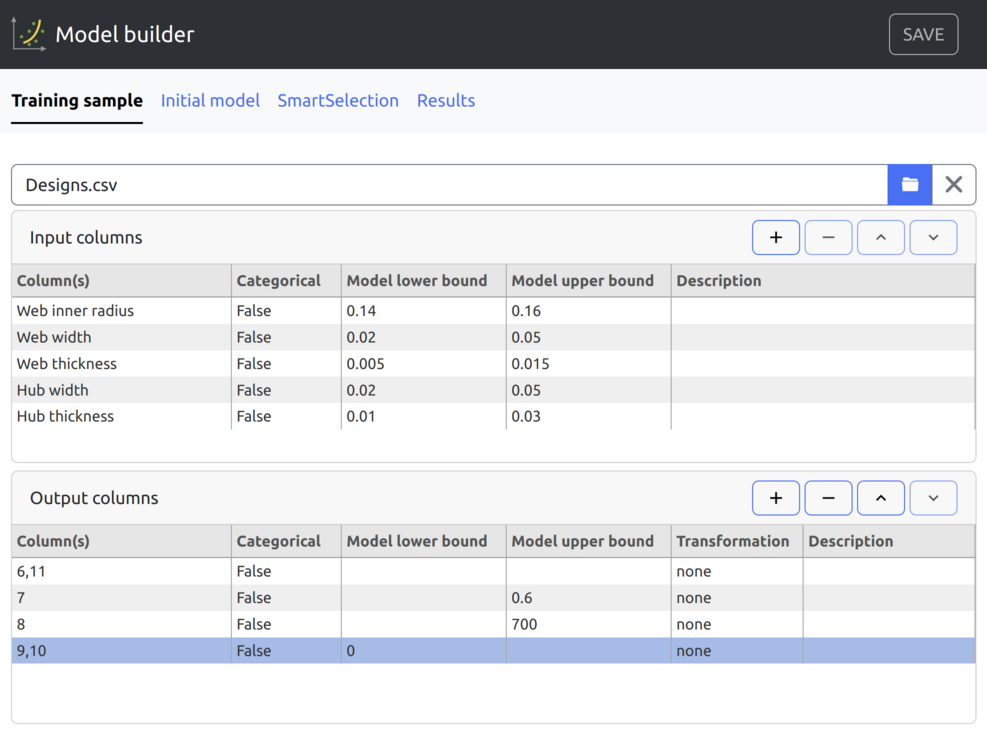The width and height of the screenshot is (987, 736).
Task: Edit upper bound 700 for column 8
Action: [x=587, y=624]
